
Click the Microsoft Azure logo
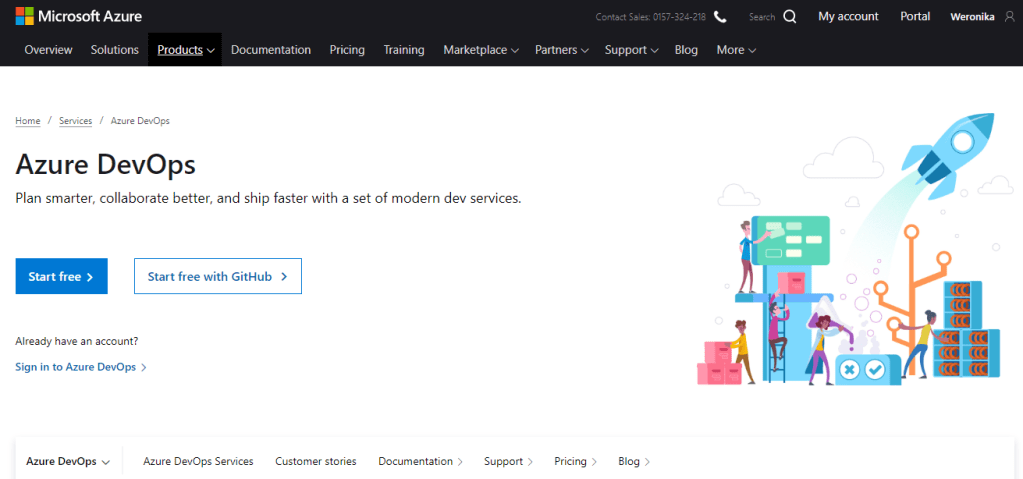[78, 16]
